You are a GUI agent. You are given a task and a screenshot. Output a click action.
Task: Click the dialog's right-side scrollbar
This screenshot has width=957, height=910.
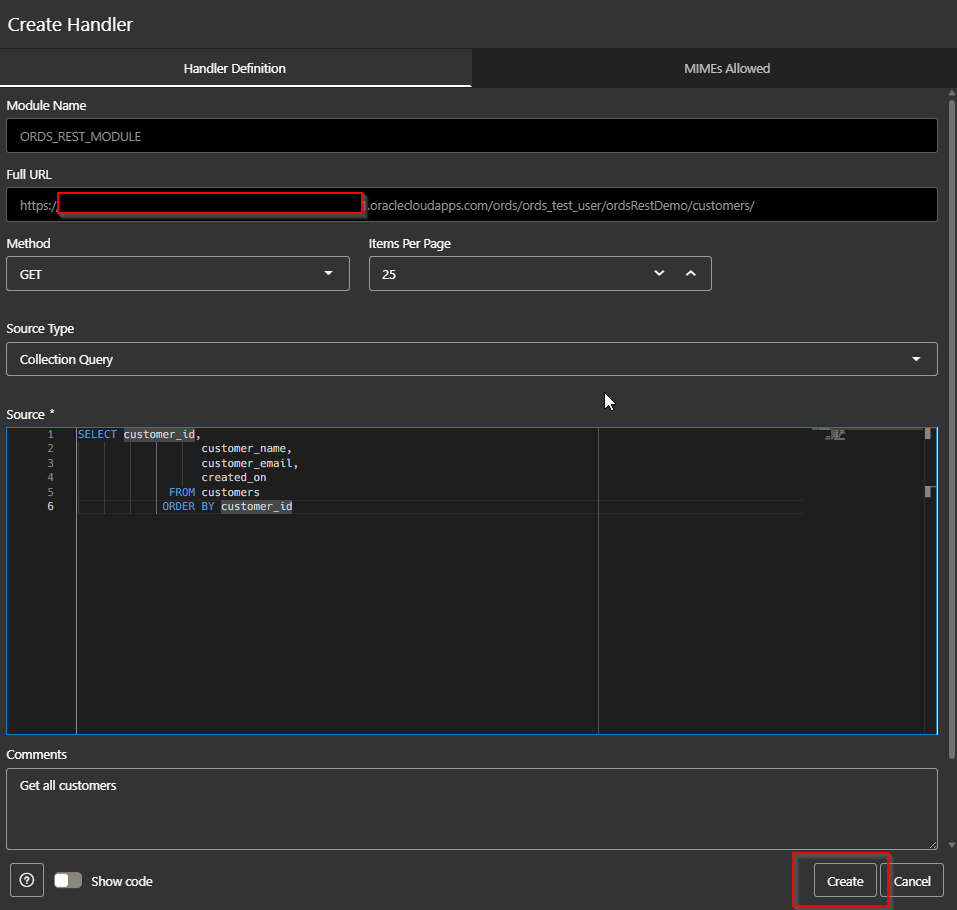coord(950,400)
